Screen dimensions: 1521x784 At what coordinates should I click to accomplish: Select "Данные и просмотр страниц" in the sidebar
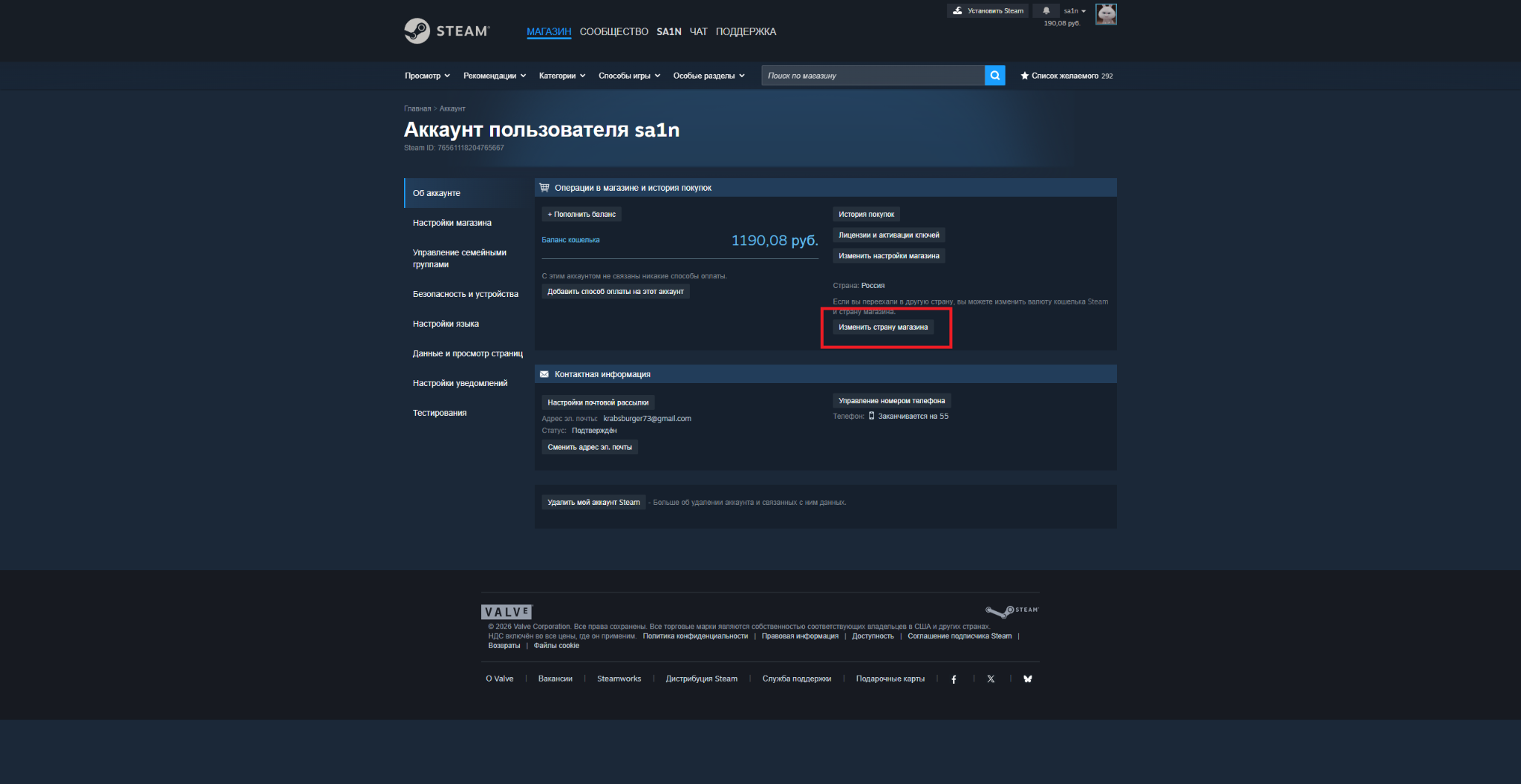pos(467,353)
